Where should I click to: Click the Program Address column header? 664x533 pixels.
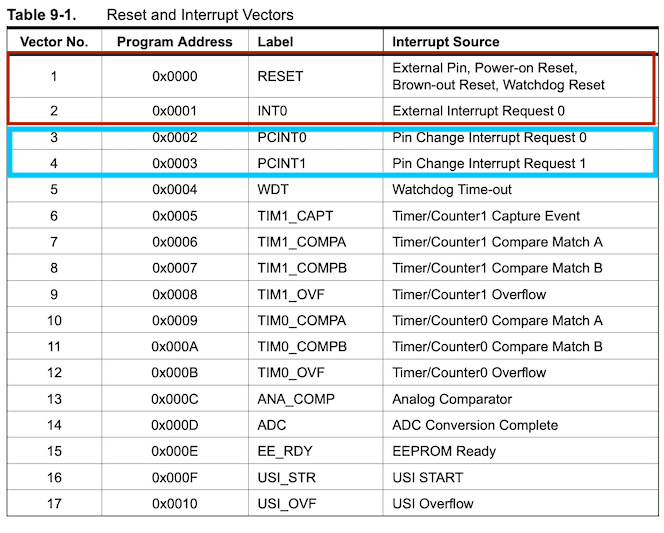point(174,42)
